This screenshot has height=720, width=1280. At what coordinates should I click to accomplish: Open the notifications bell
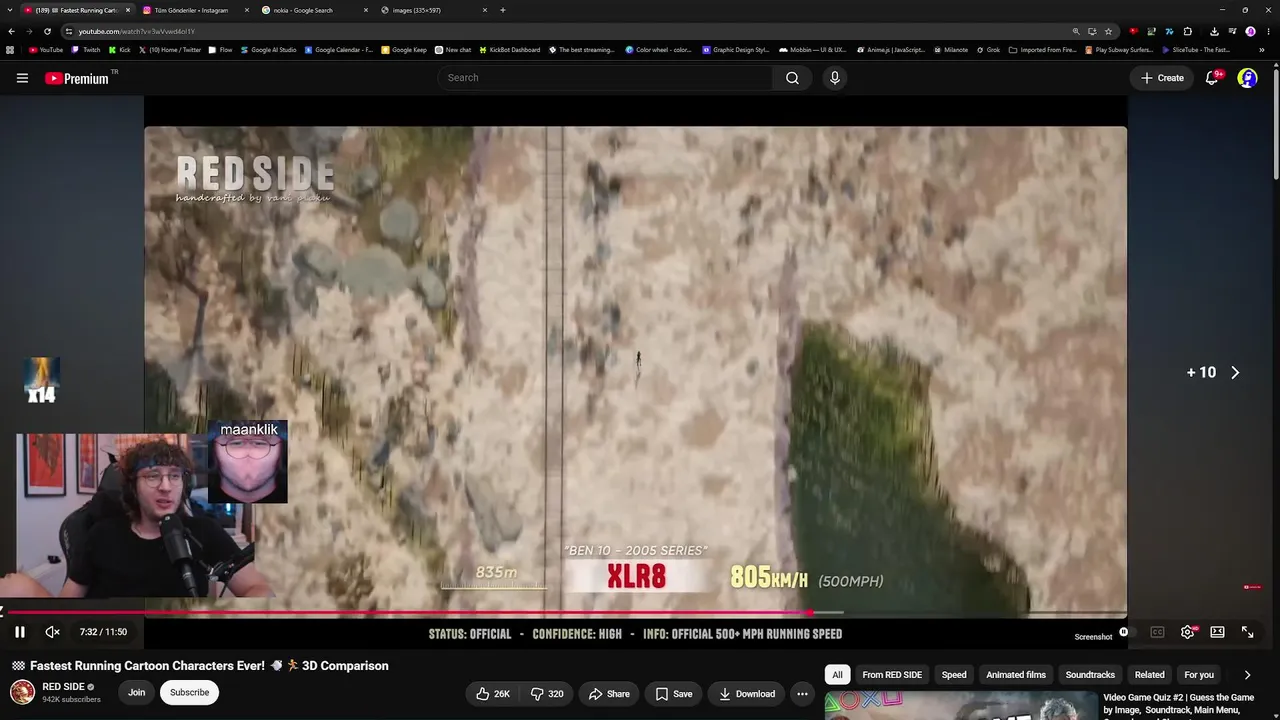pos(1212,78)
